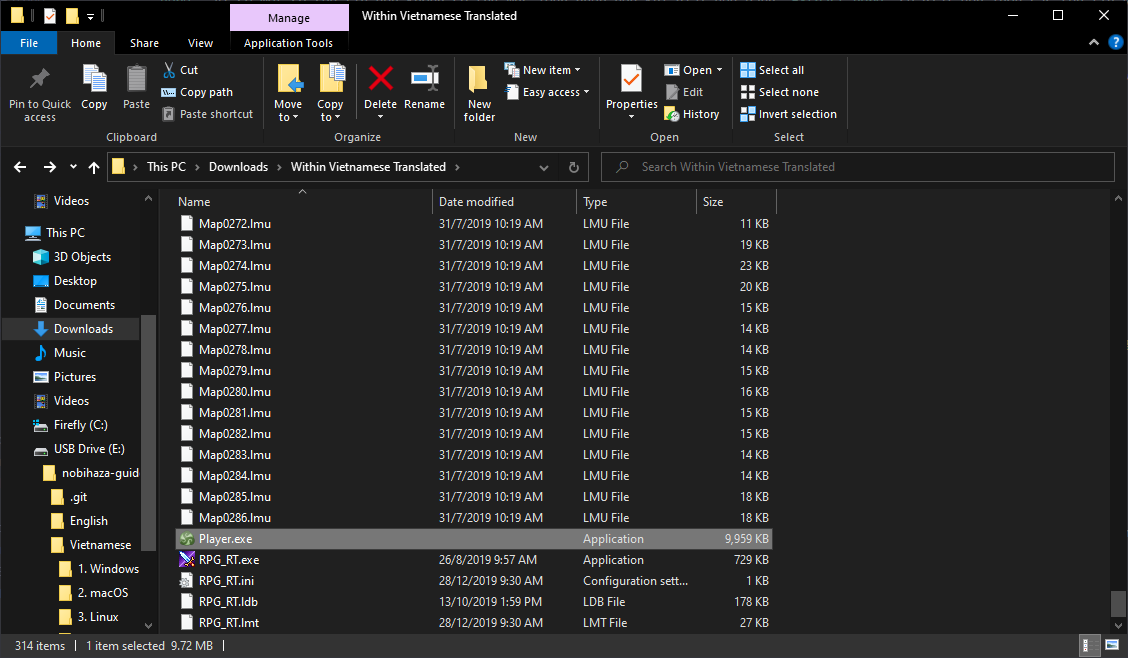This screenshot has height=658, width=1128.
Task: Open the Vietnamese folder in navigation tree
Action: (100, 545)
